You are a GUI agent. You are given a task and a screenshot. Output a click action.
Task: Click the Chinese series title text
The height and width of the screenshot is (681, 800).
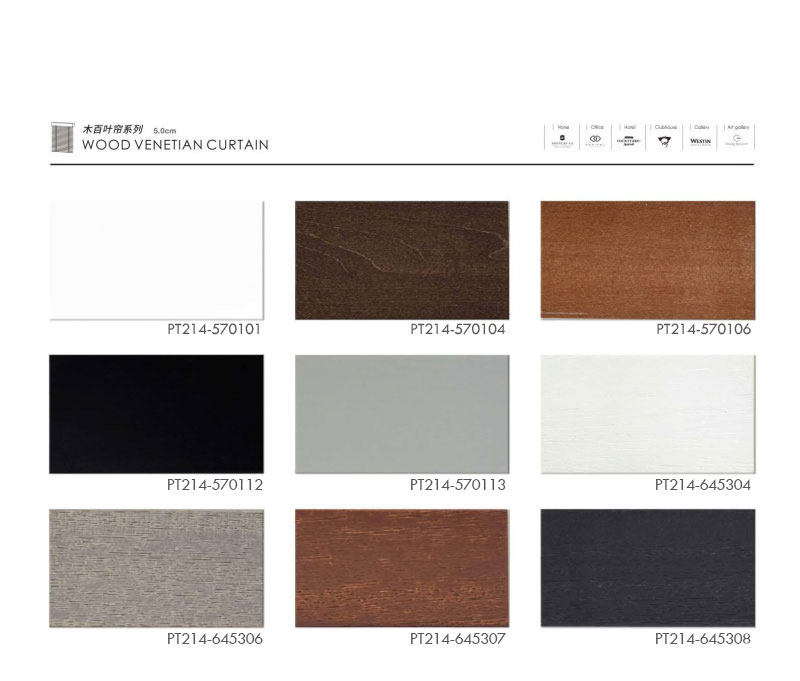click(x=113, y=130)
